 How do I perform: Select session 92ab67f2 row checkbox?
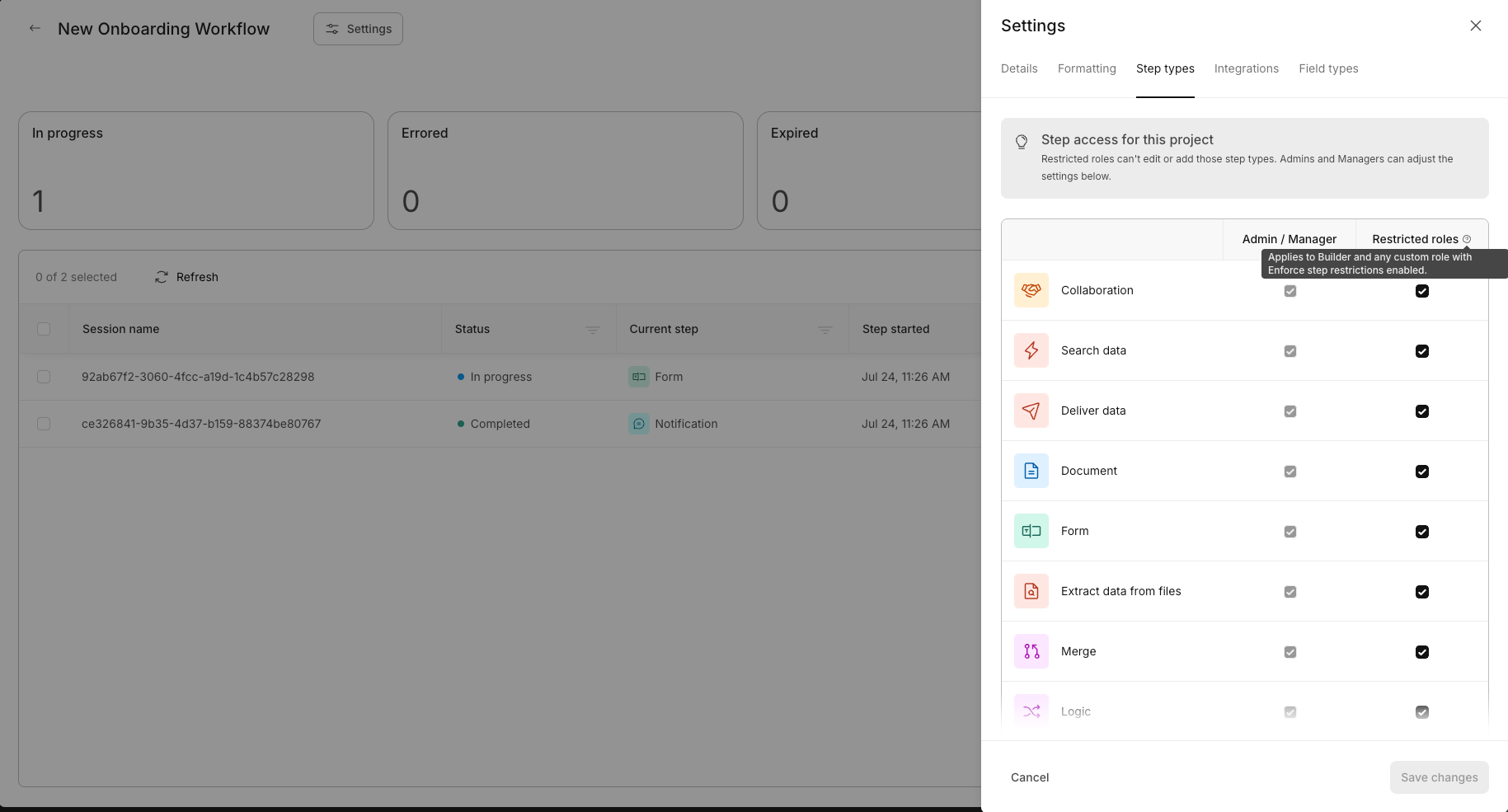click(x=44, y=377)
